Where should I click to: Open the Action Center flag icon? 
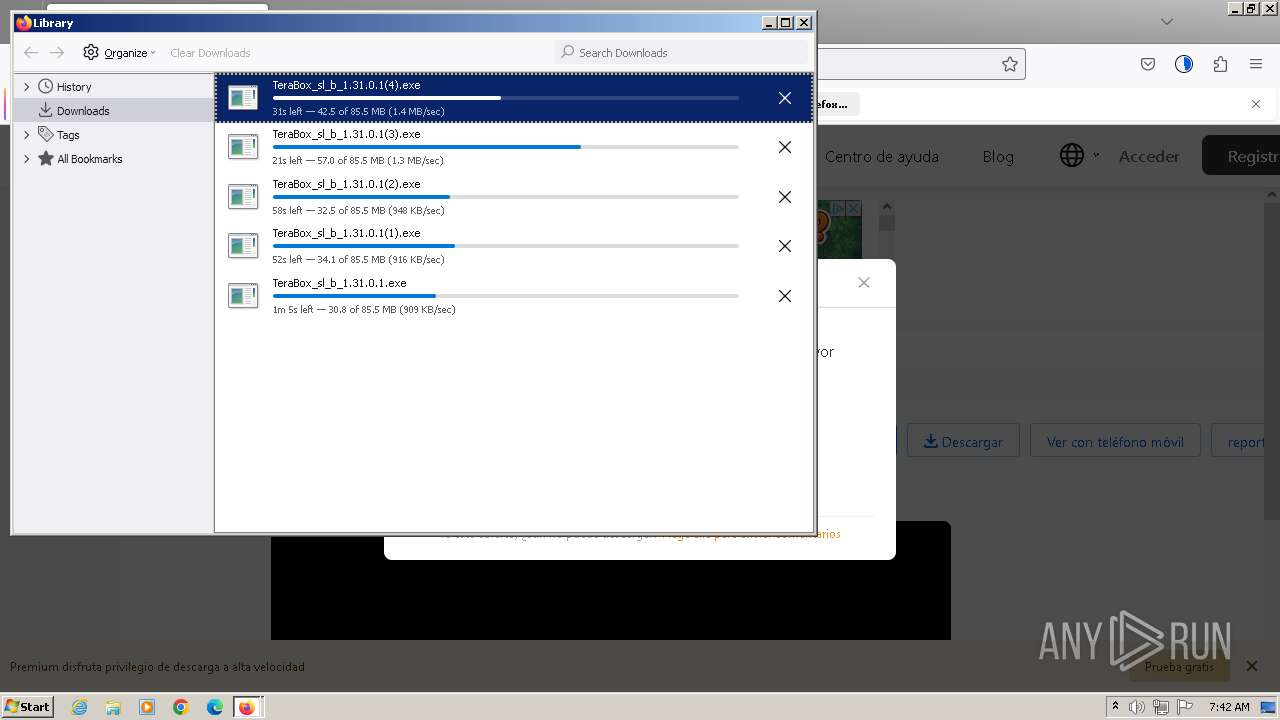pyautogui.click(x=1185, y=707)
